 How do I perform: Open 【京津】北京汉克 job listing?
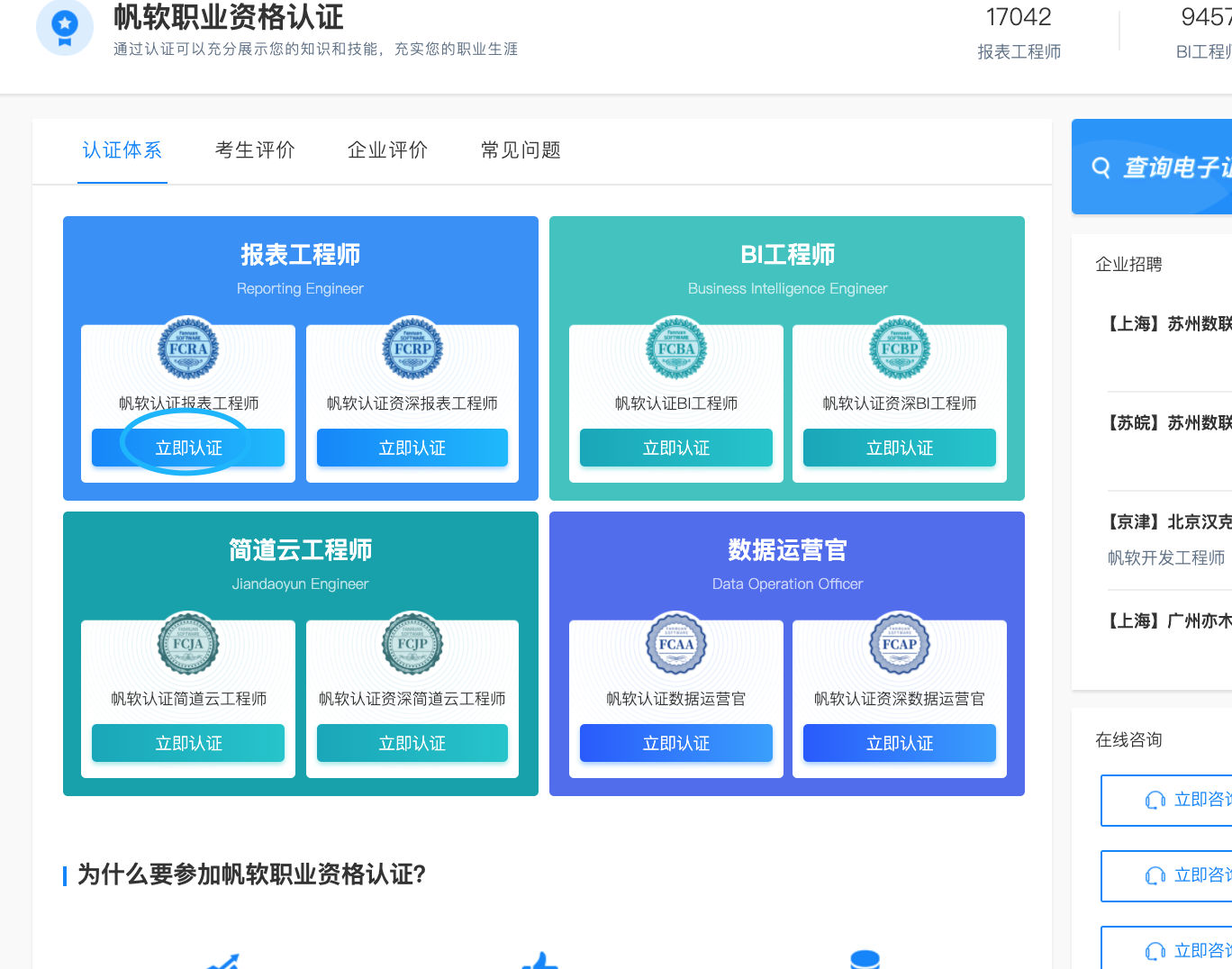coord(1167,522)
